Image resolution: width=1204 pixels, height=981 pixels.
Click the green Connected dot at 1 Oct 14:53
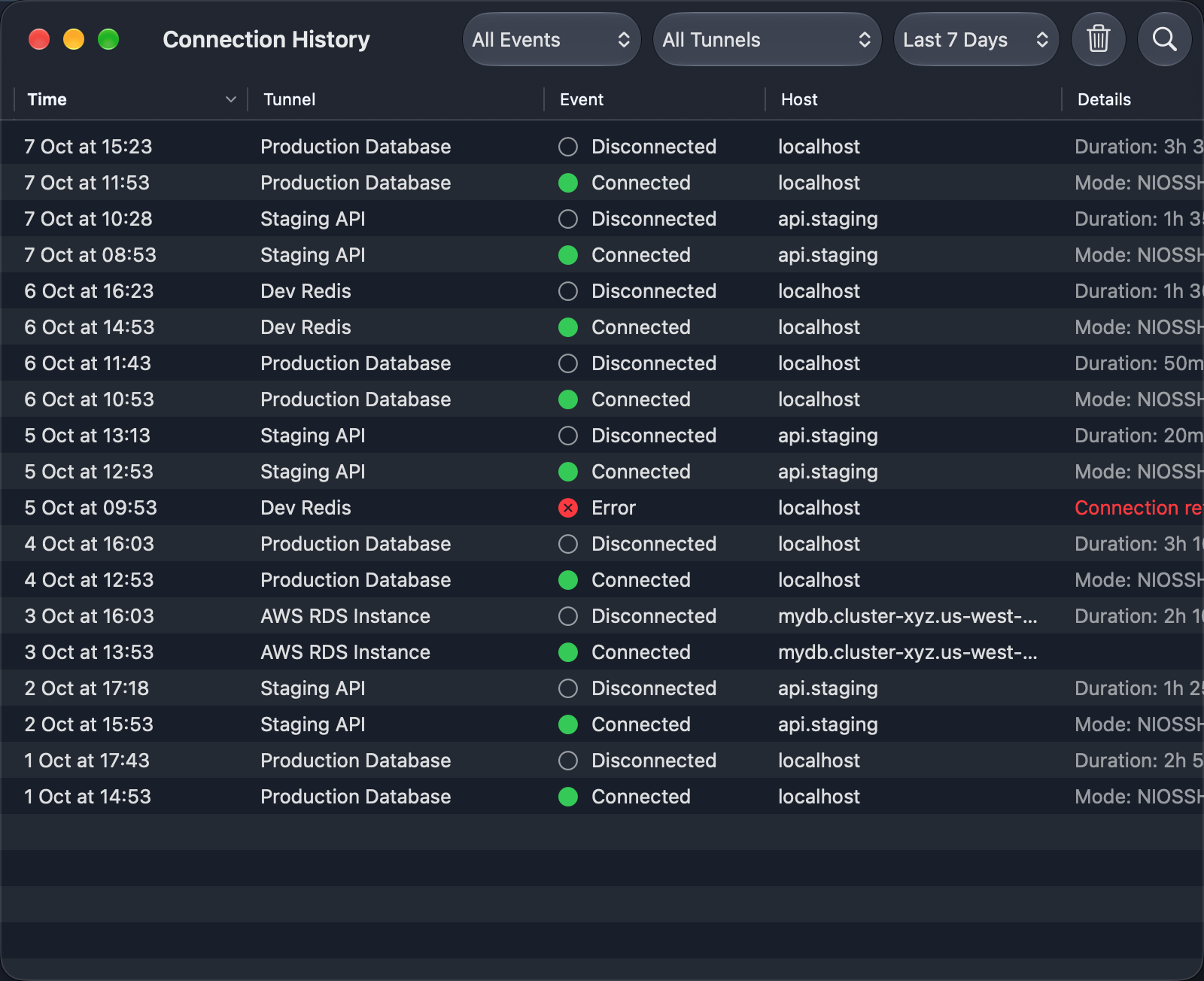click(x=568, y=797)
